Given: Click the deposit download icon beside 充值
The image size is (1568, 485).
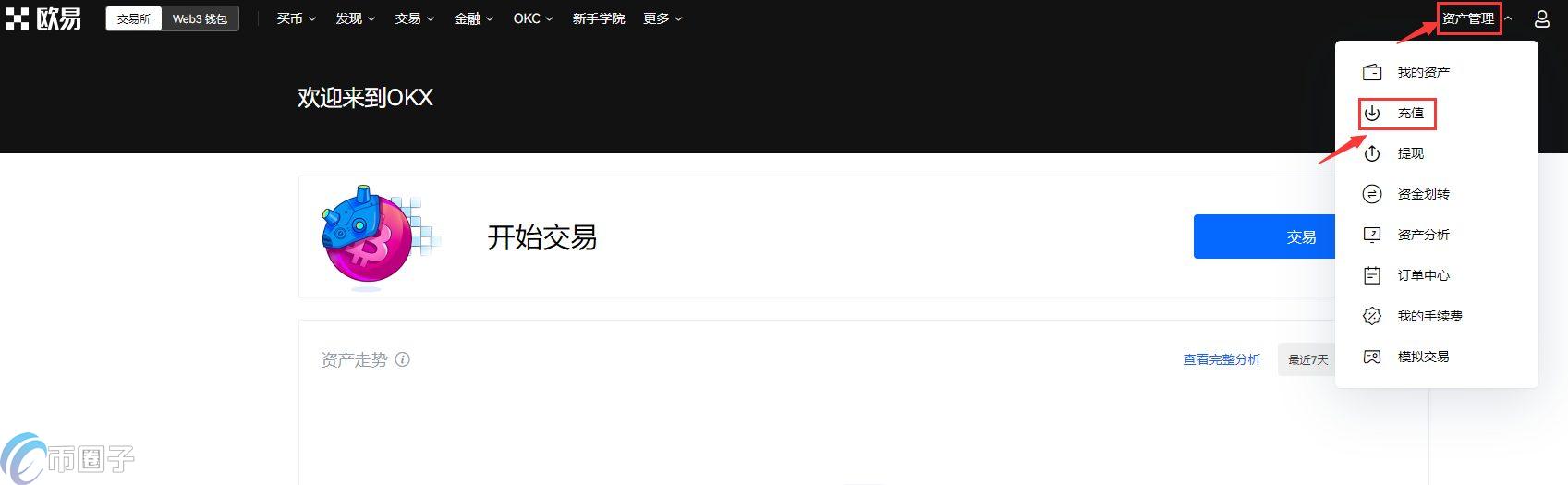Looking at the screenshot, I should click(x=1372, y=113).
